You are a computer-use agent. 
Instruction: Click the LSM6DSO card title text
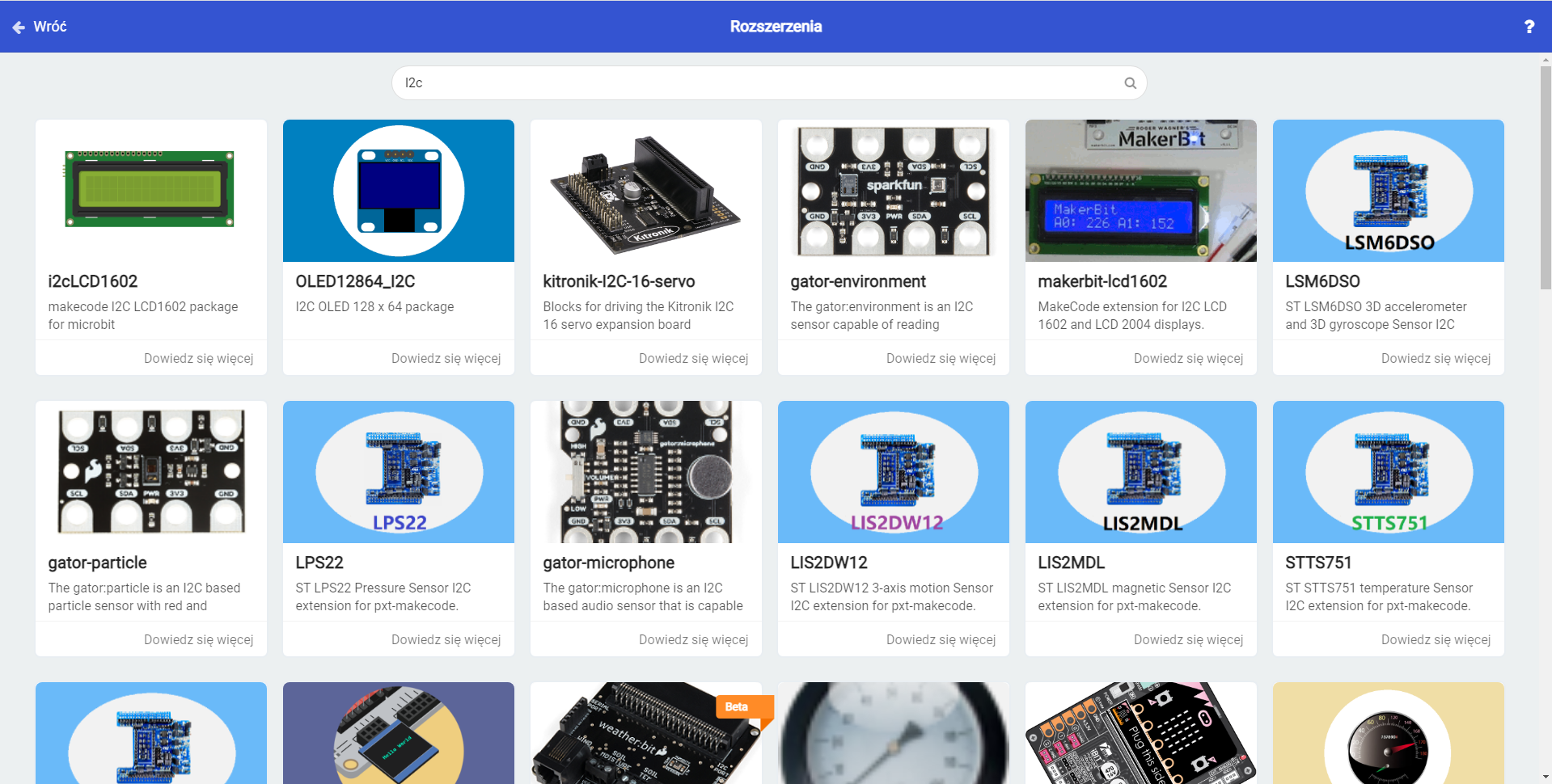1322,281
